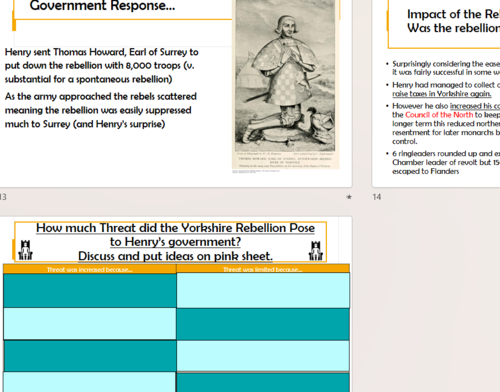Screen dimensions: 500x392
Task: Click the left castle tower icon
Action: click(x=25, y=250)
